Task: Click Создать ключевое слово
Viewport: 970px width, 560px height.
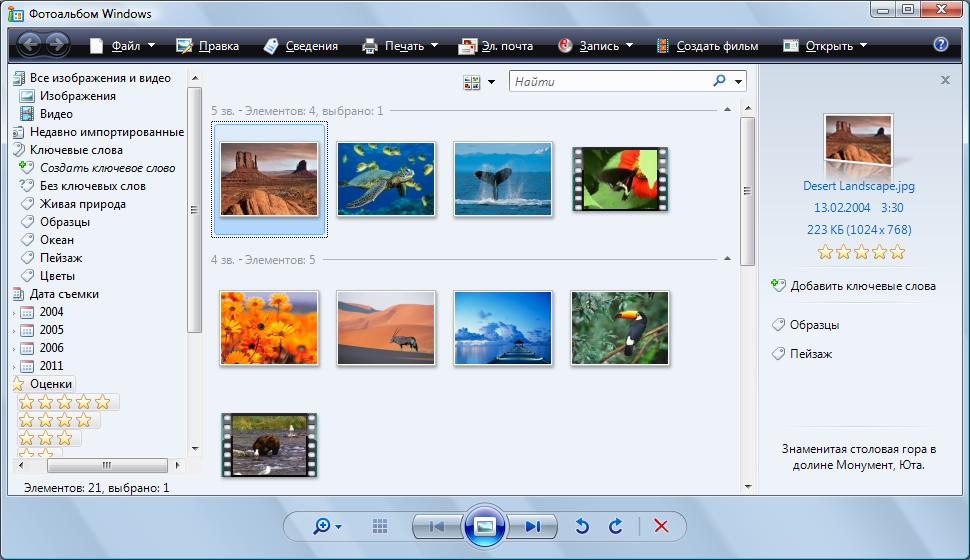Action: (x=107, y=168)
